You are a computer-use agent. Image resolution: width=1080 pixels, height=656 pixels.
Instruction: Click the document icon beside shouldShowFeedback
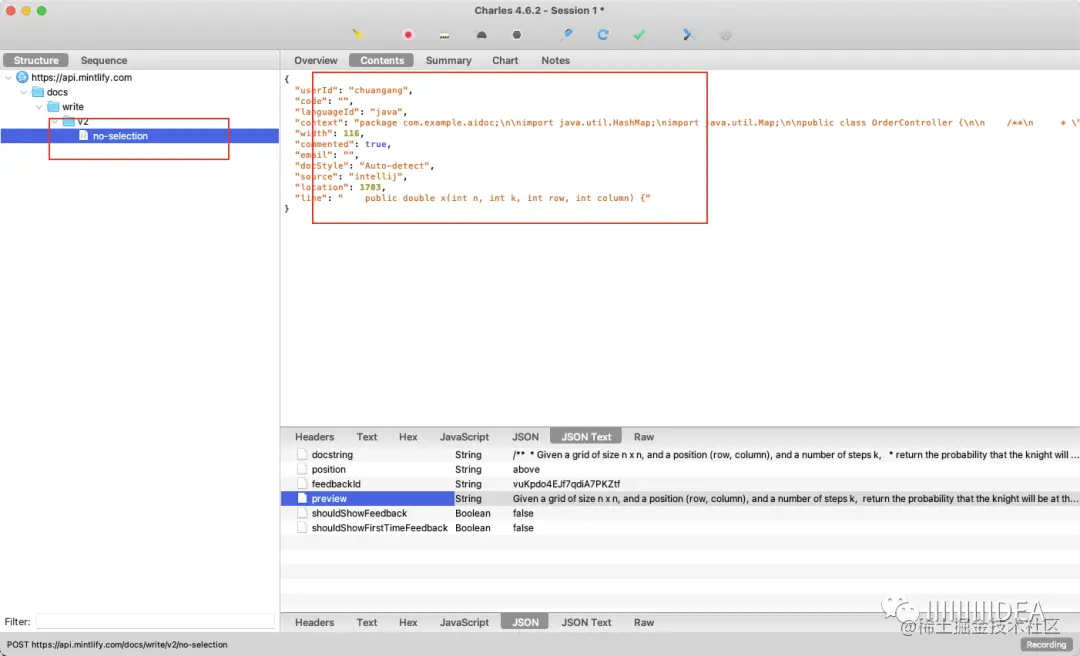302,513
